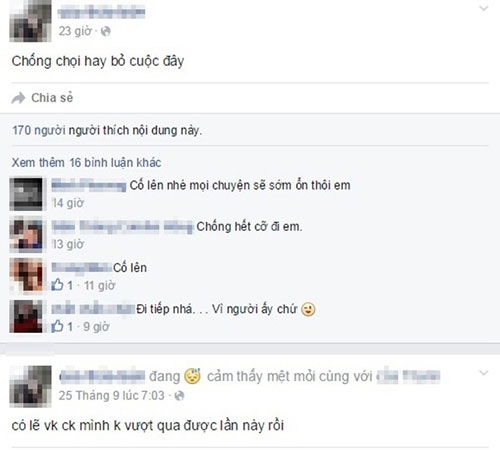Click the smiley emoji after "Vì người ấy chứ"
The width and height of the screenshot is (500, 450).
coord(308,309)
